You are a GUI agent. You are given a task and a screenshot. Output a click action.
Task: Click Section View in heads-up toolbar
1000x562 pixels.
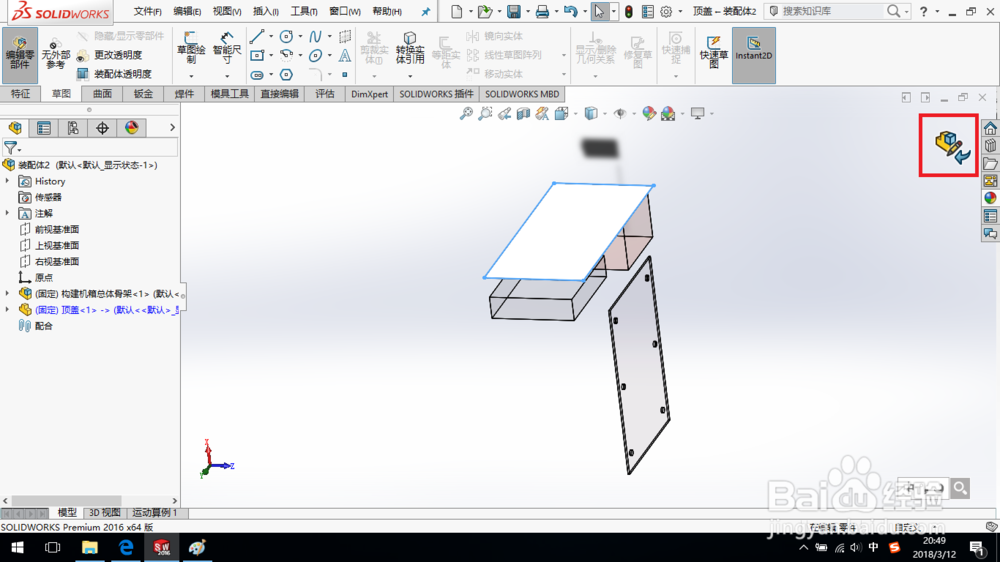click(x=523, y=114)
